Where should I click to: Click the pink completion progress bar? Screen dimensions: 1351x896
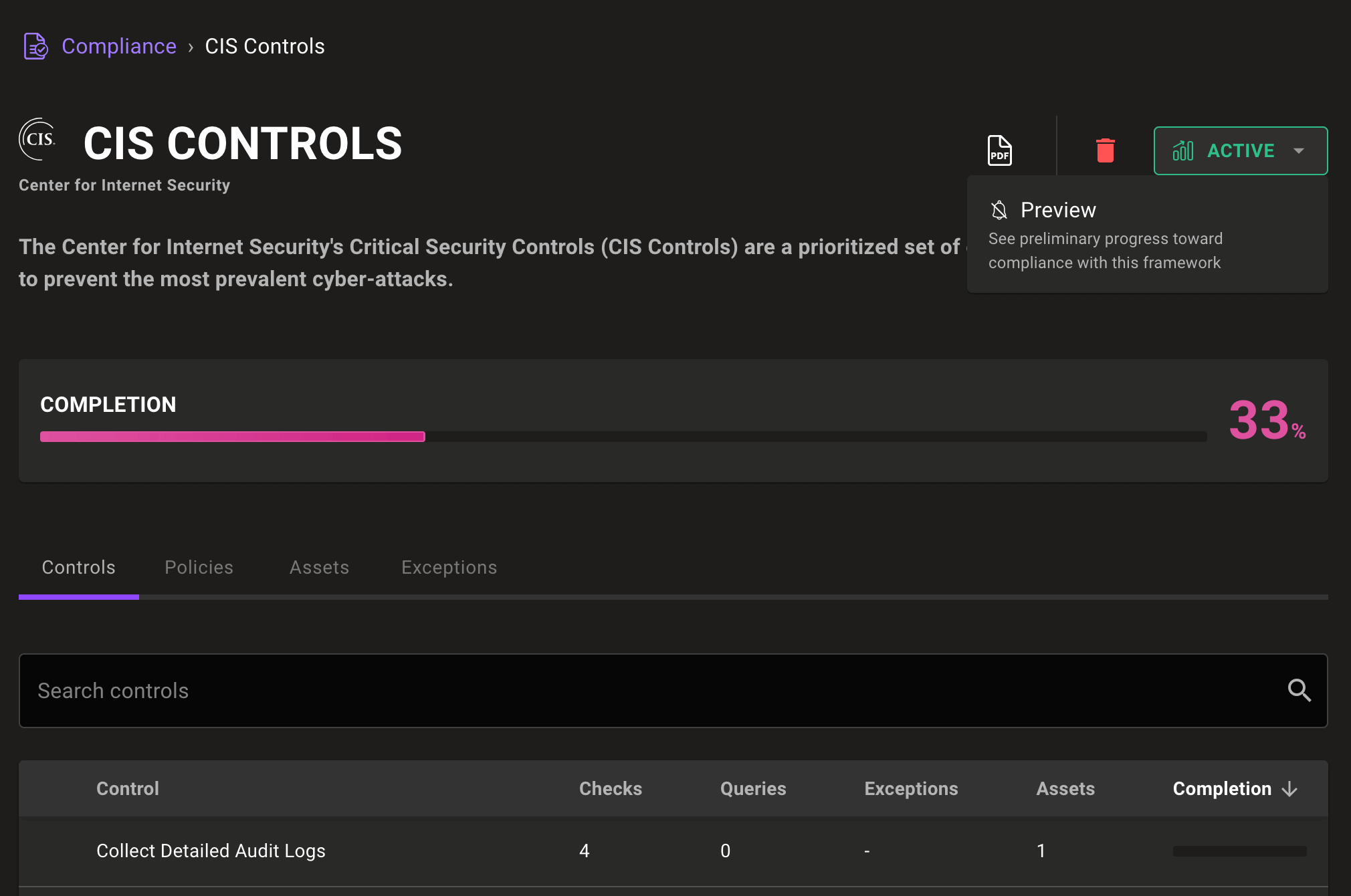tap(232, 437)
